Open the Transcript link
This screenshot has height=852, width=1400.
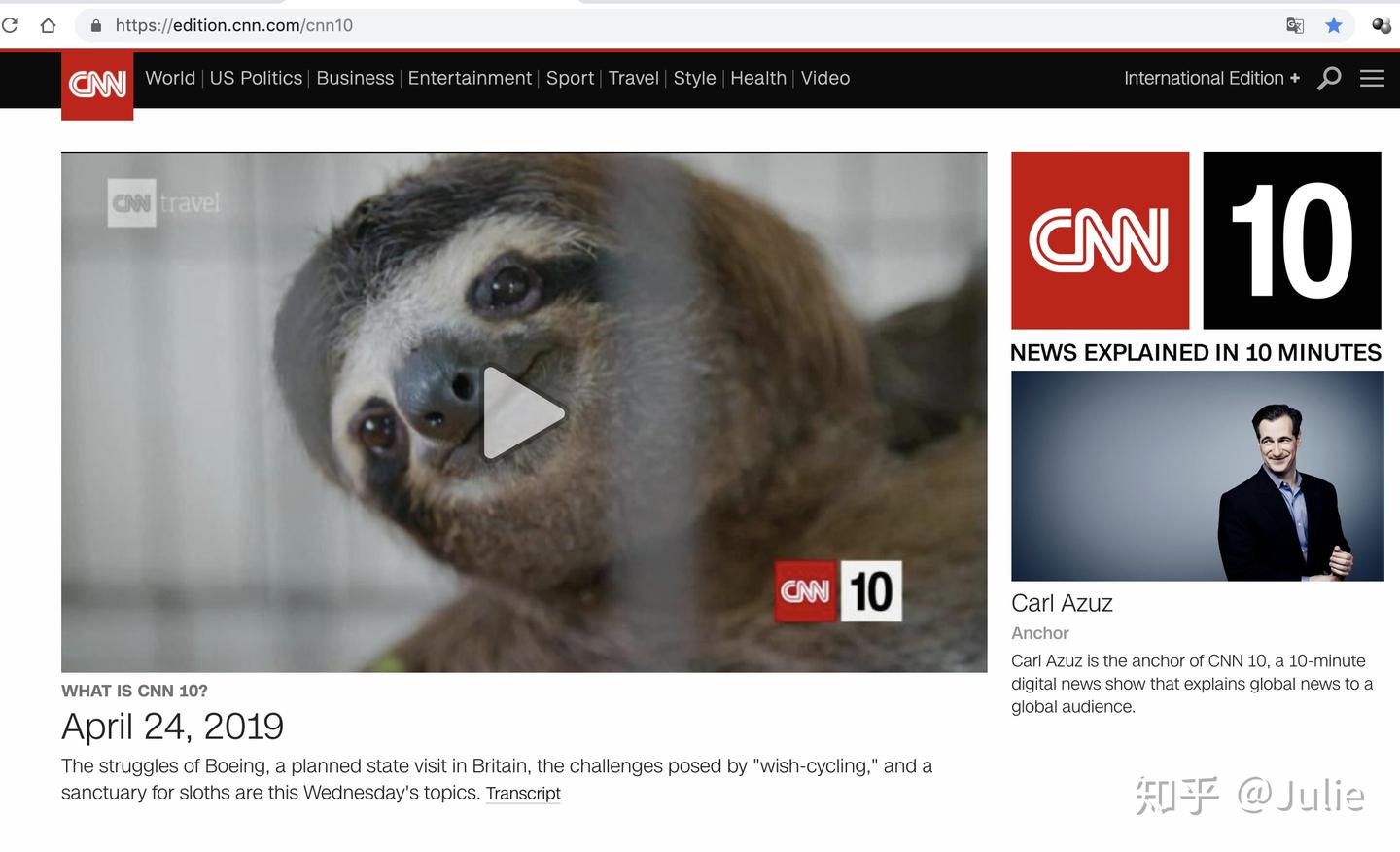pyautogui.click(x=523, y=793)
